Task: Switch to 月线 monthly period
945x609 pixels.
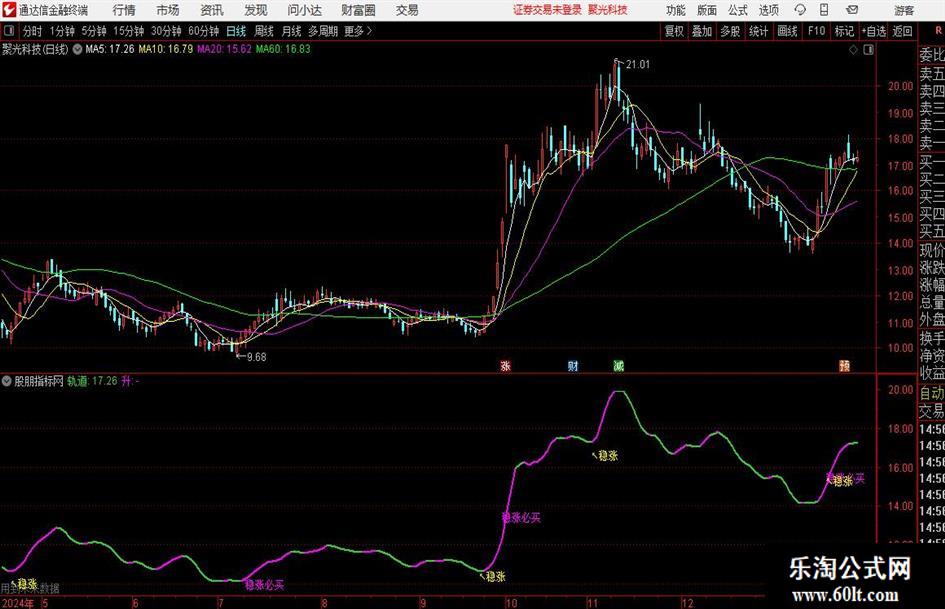Action: point(291,31)
